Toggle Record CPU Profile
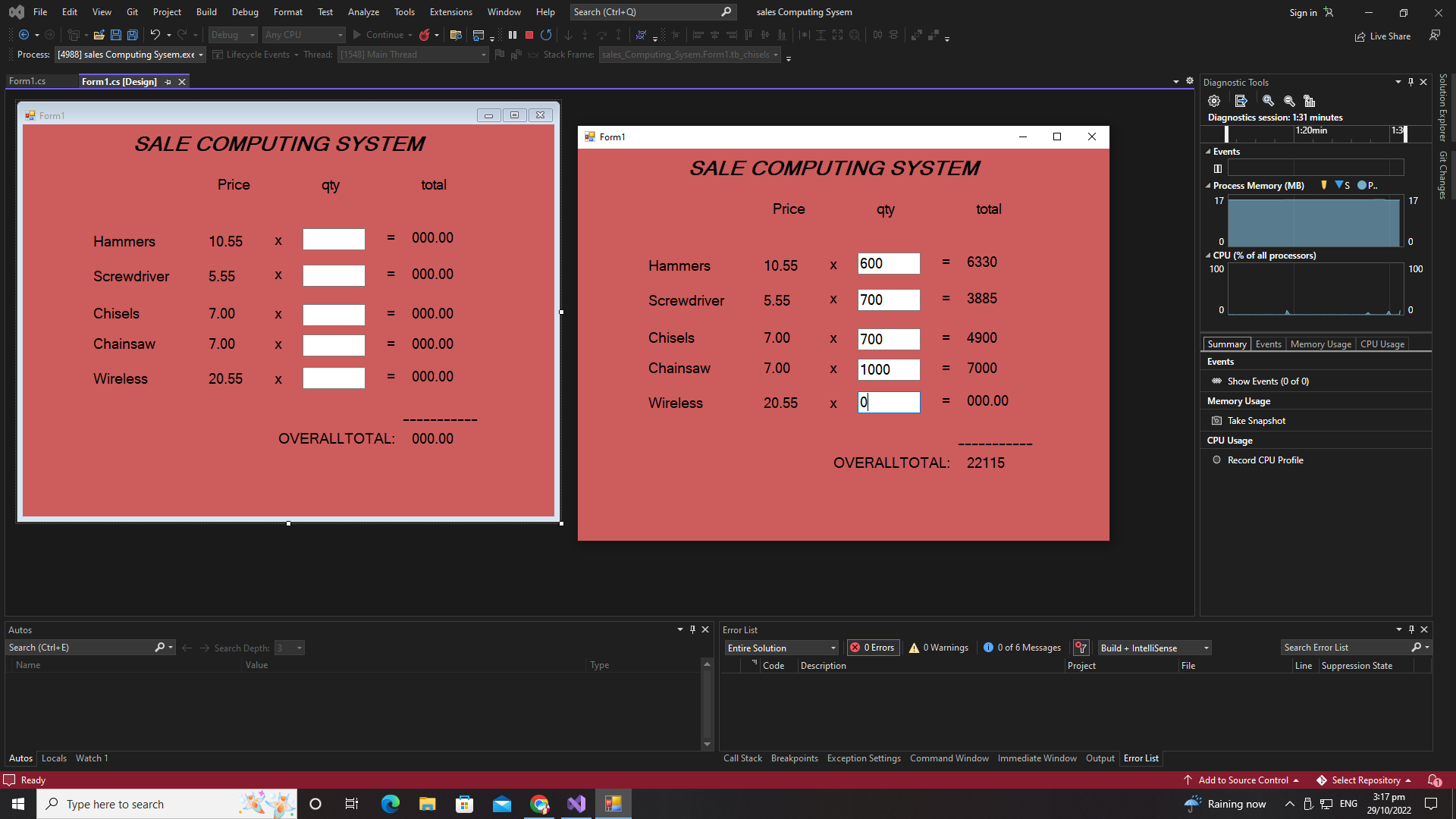Image resolution: width=1456 pixels, height=819 pixels. tap(1265, 460)
